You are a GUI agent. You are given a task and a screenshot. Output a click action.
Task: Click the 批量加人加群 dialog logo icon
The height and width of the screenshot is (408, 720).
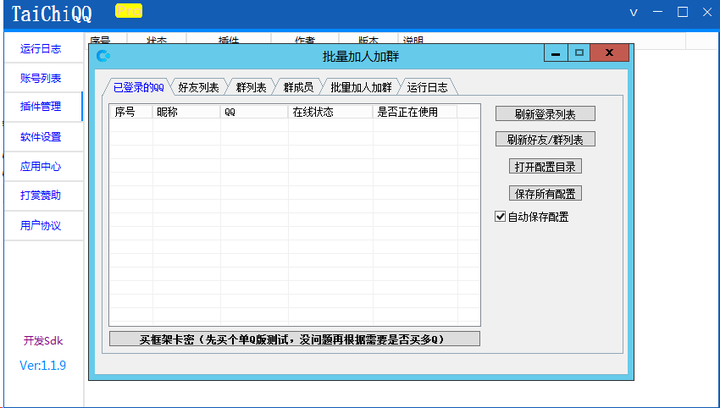[x=103, y=56]
